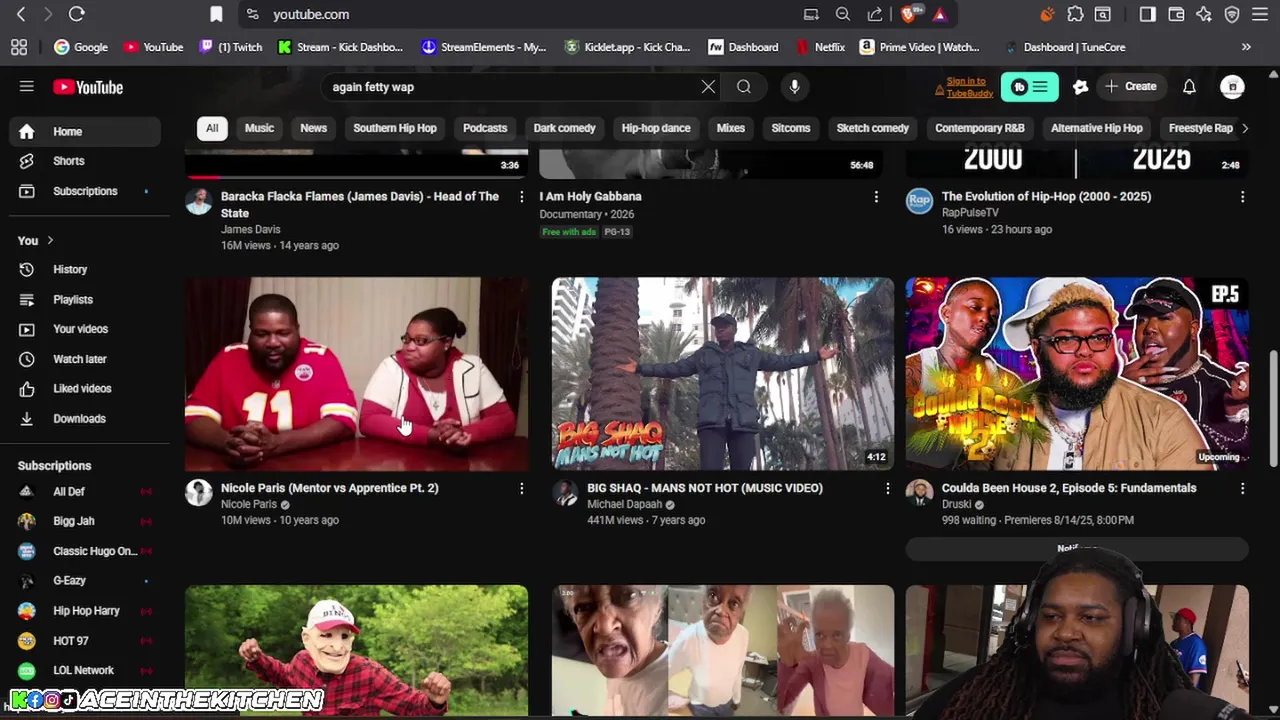Select the Podcasts filter chip

point(485,128)
